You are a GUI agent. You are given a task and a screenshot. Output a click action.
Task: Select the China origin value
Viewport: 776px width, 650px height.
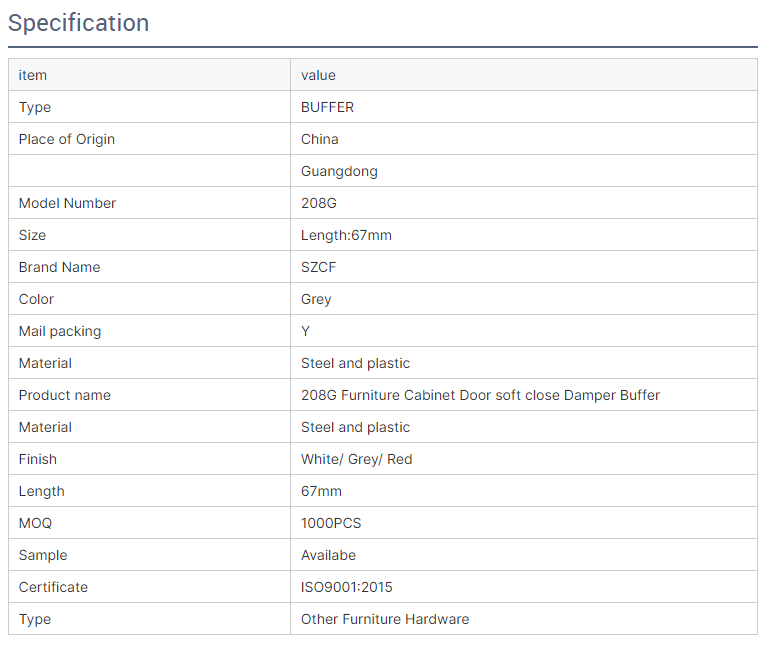320,139
